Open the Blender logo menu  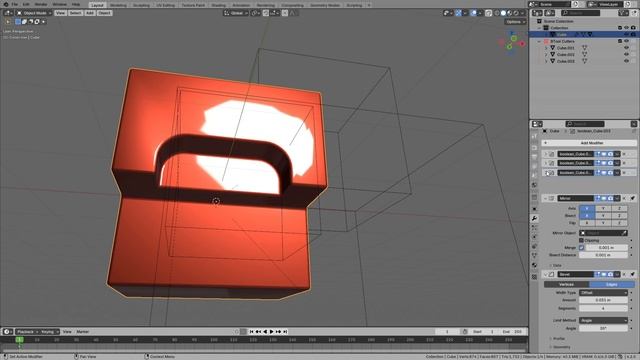(x=6, y=4)
